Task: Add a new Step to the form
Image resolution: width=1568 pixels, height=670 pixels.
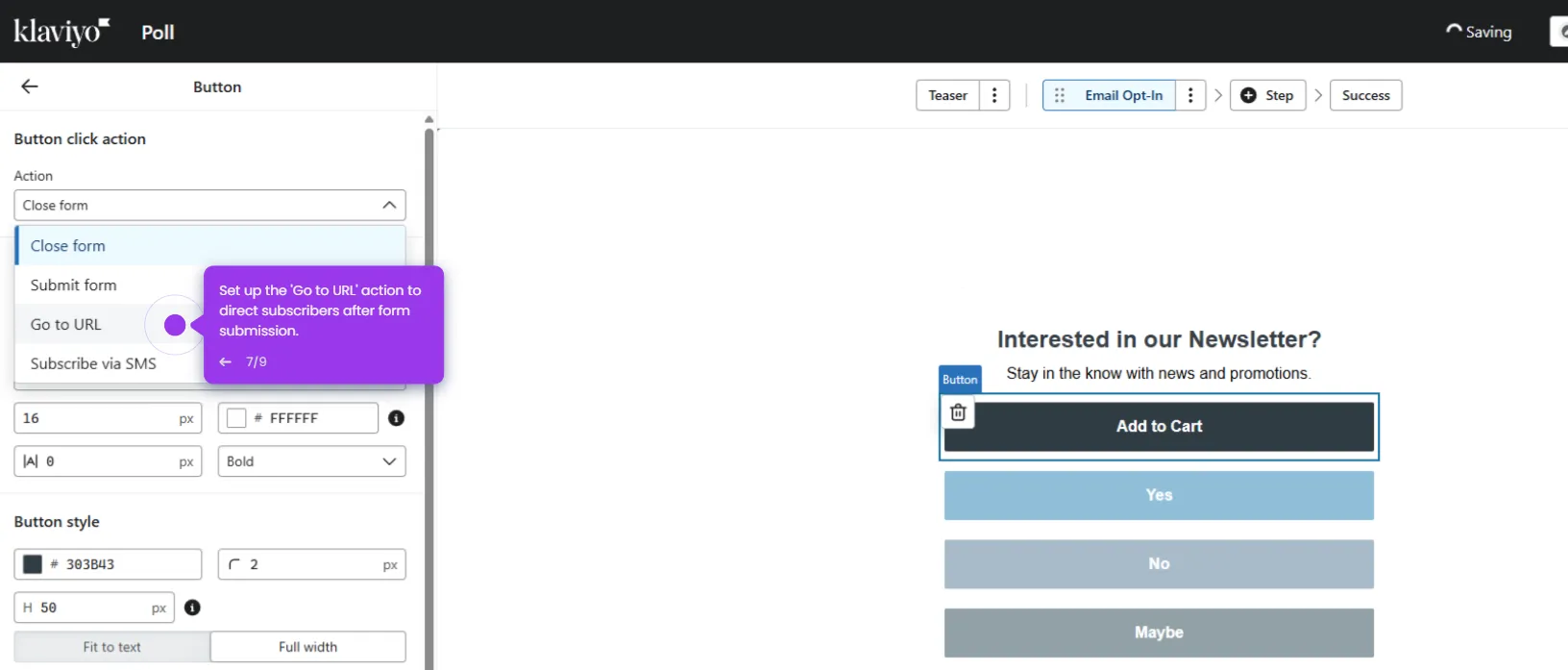Action: tap(1267, 95)
